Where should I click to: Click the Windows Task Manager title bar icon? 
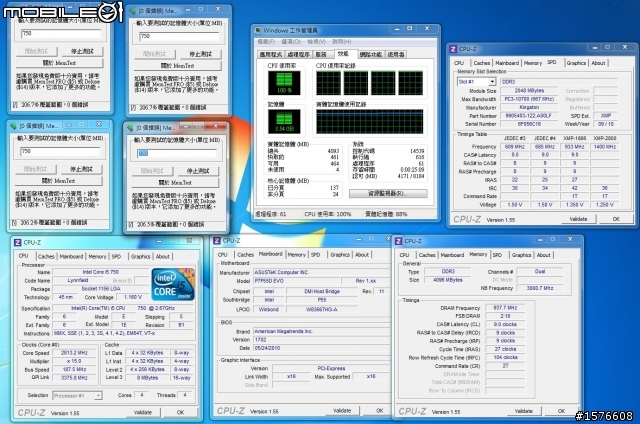258,30
